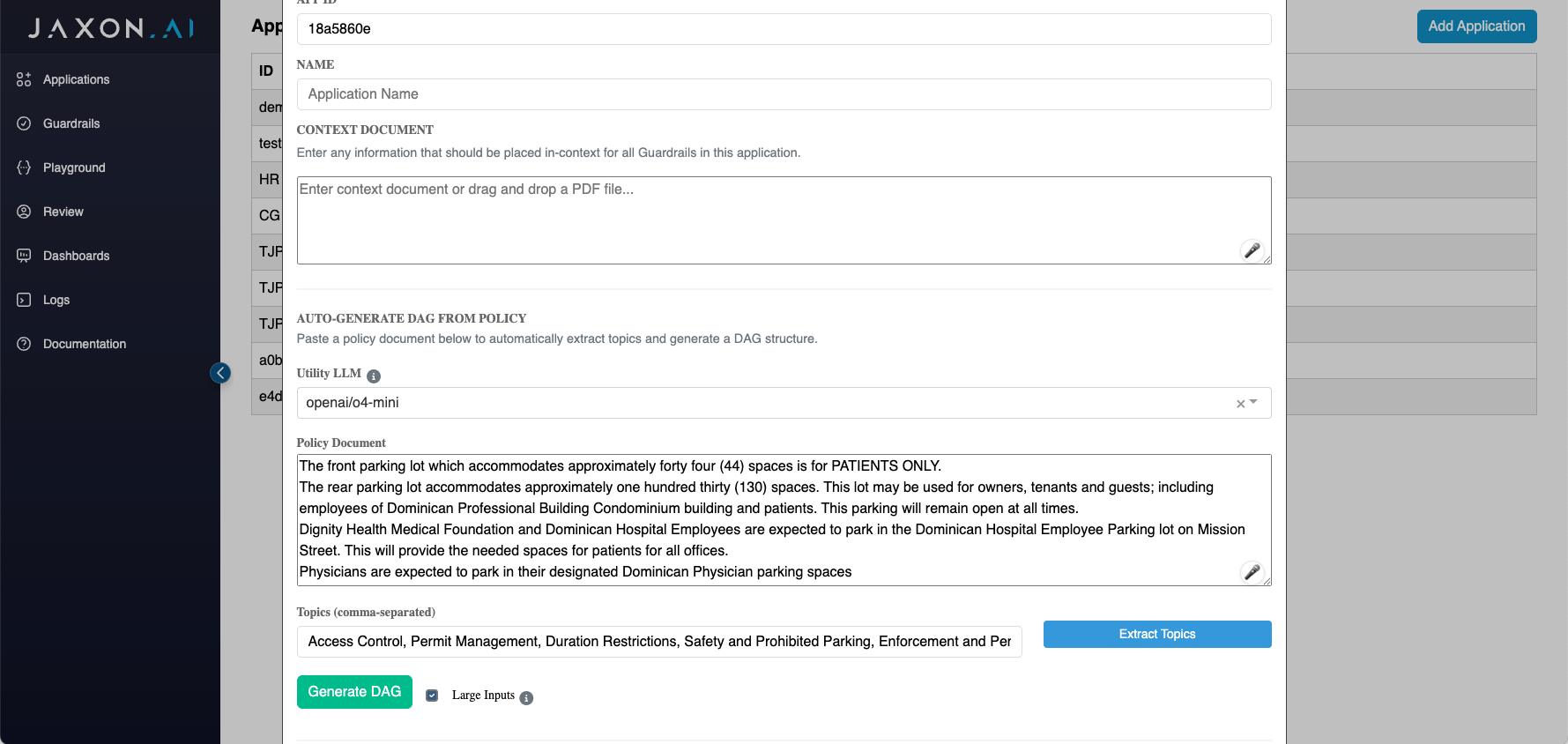Screen dimensions: 1568x744
Task: Open the Playground menu item
Action: (74, 167)
